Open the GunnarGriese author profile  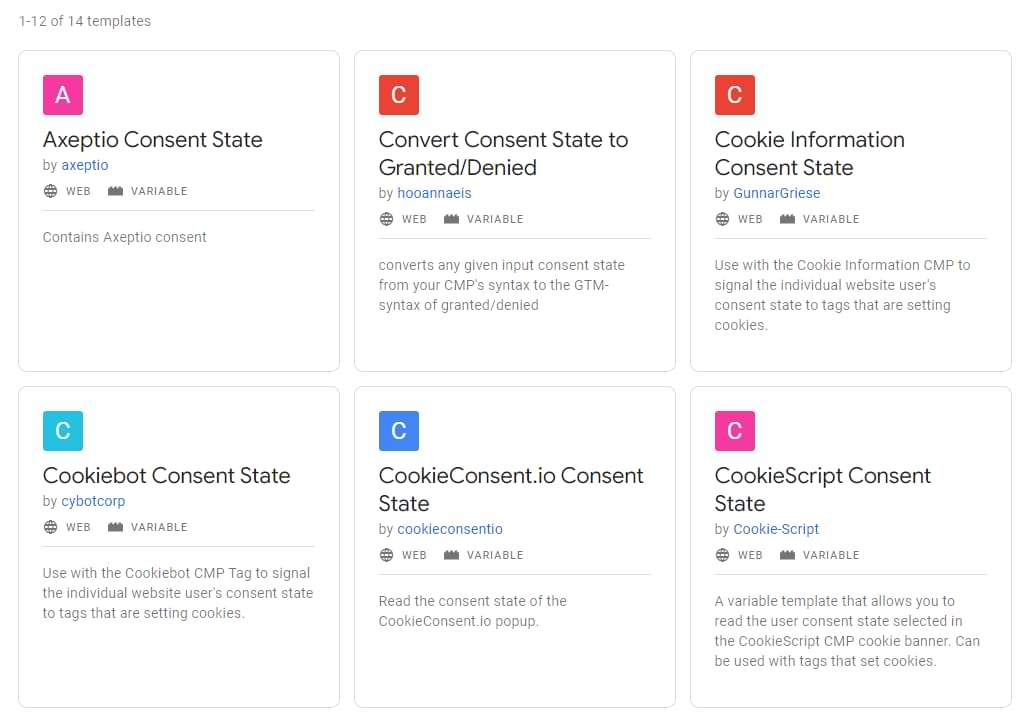pyautogui.click(x=776, y=193)
